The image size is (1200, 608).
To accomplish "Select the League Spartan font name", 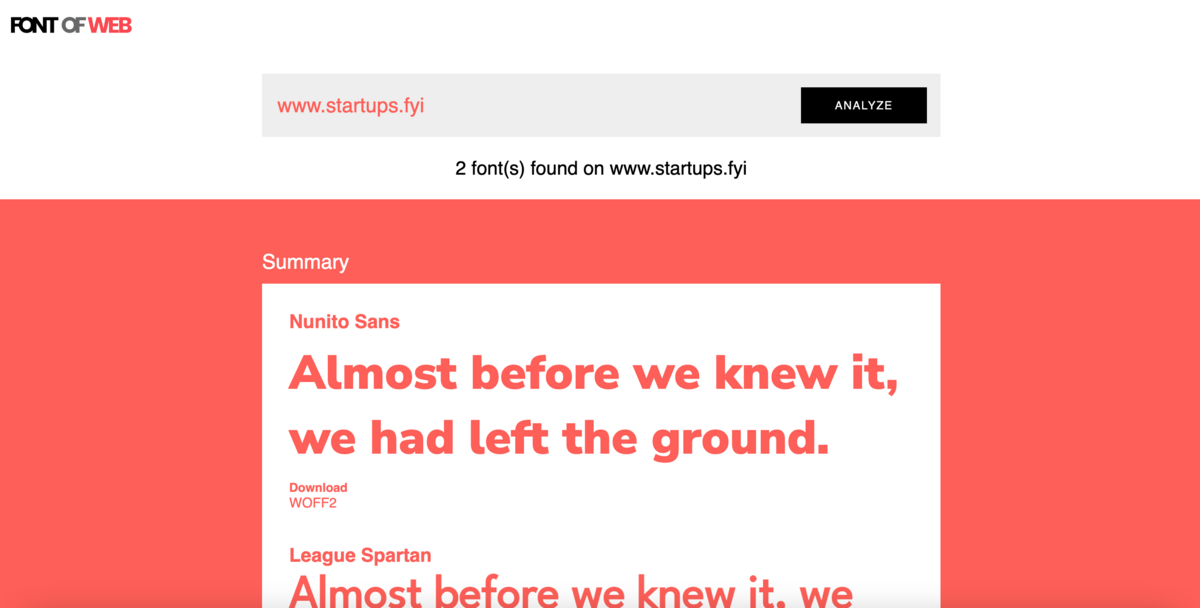I will point(360,555).
